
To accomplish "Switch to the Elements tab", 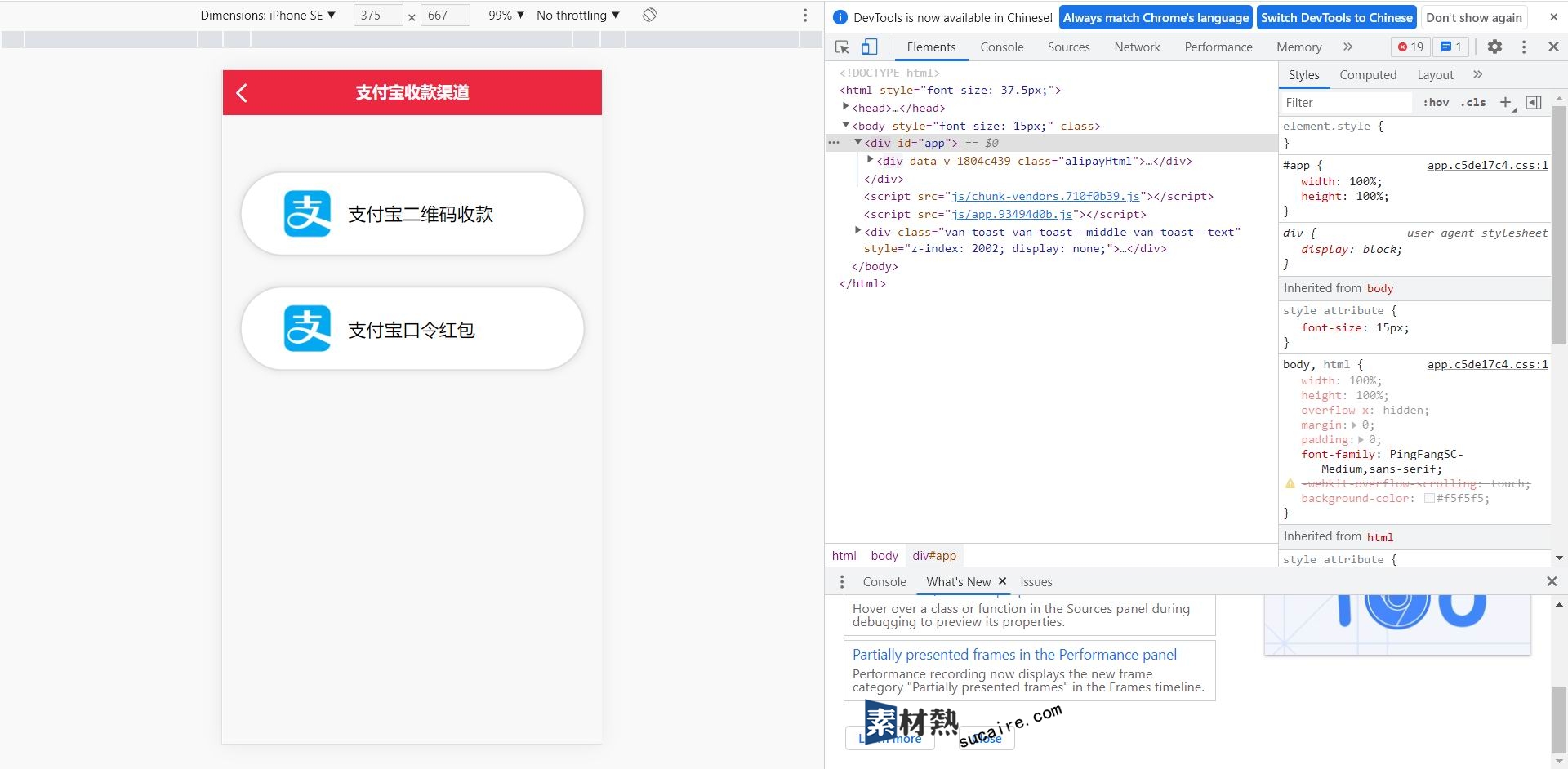I will click(x=931, y=47).
